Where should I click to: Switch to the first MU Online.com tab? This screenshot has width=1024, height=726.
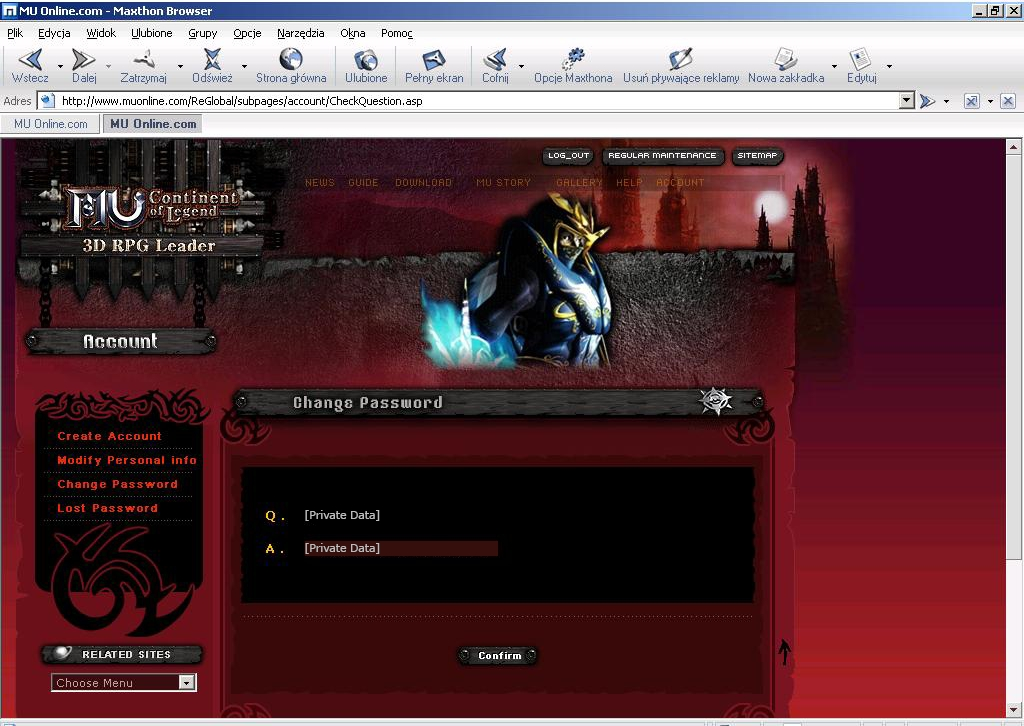pos(50,124)
